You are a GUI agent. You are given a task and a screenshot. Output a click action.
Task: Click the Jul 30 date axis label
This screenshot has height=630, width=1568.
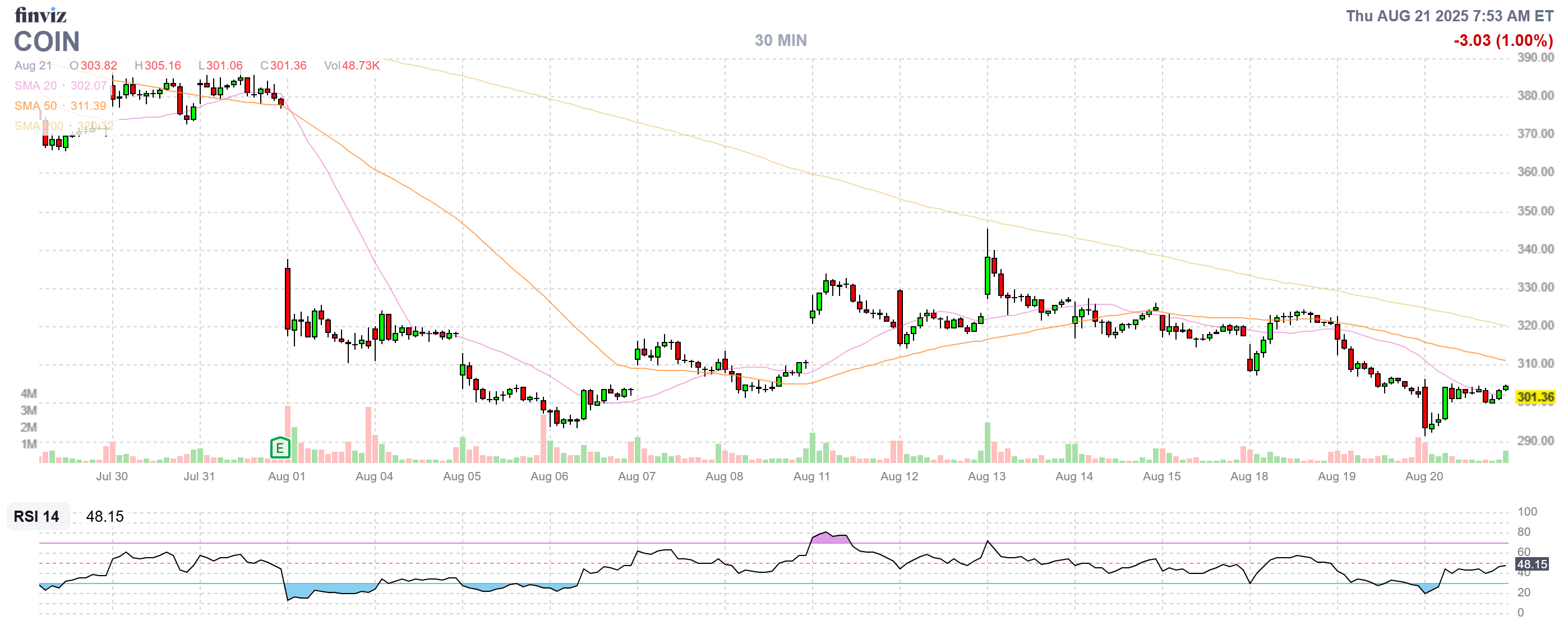tap(112, 477)
